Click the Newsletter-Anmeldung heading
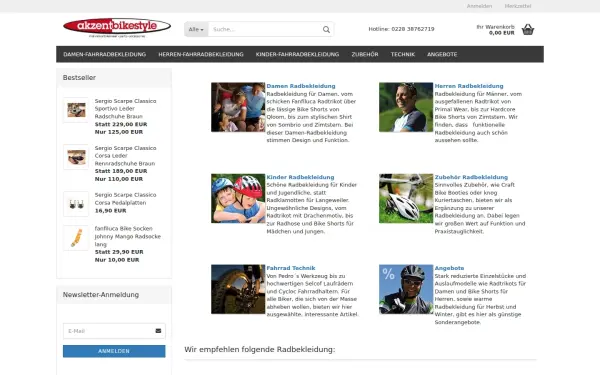The width and height of the screenshot is (600, 375). (101, 295)
